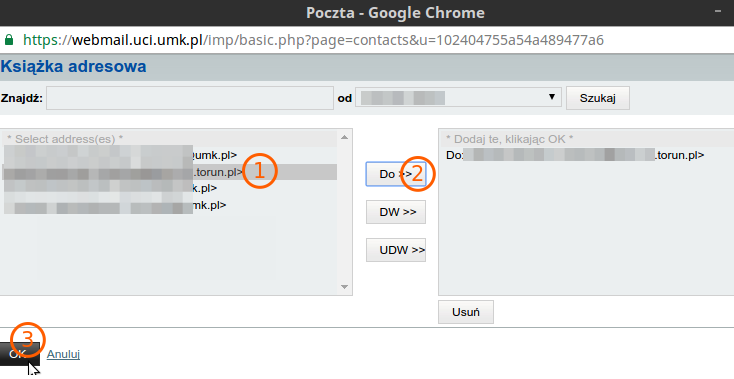Click address list scroll up arrow

pos(345,137)
